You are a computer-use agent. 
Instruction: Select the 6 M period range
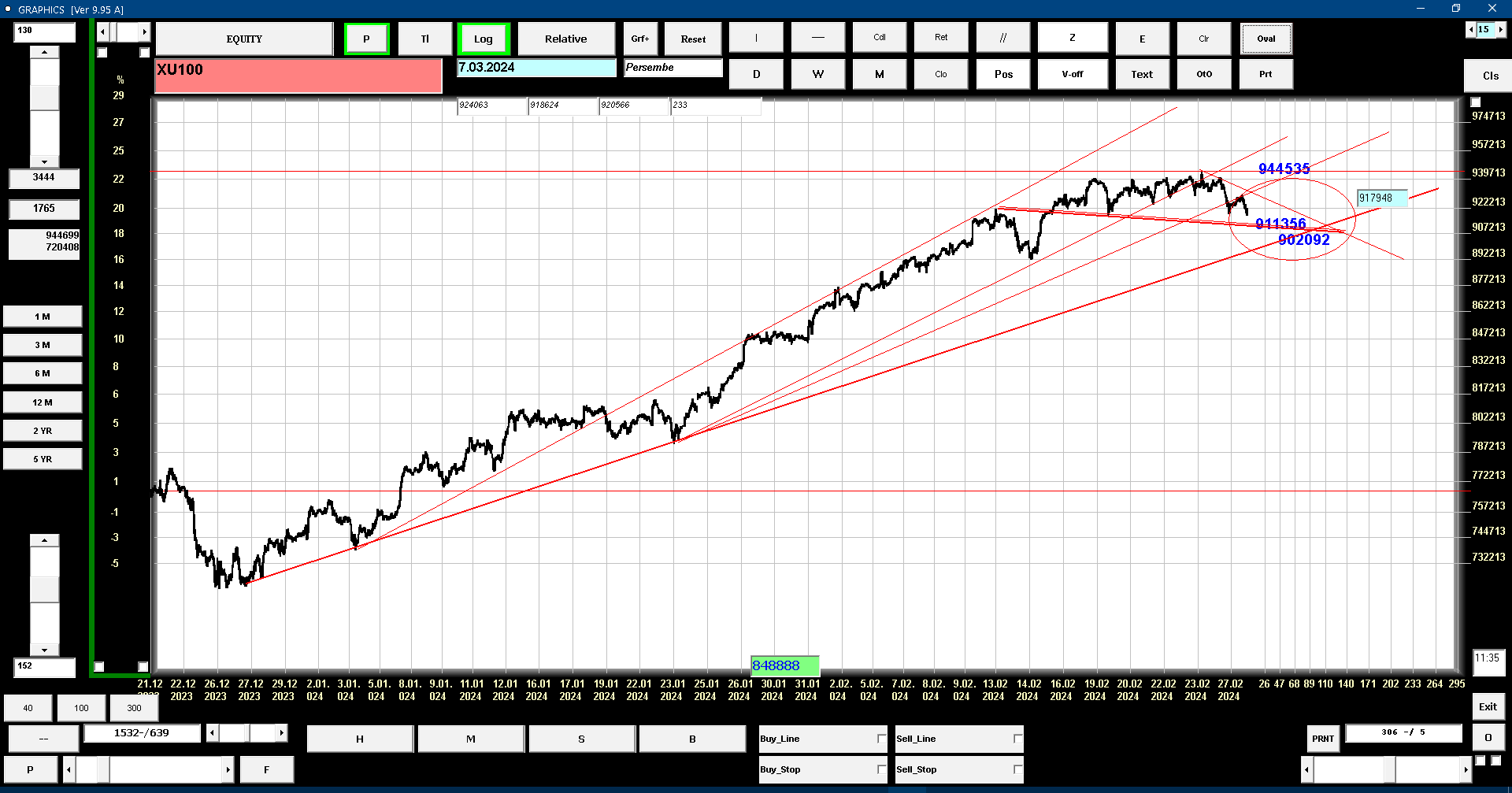43,373
